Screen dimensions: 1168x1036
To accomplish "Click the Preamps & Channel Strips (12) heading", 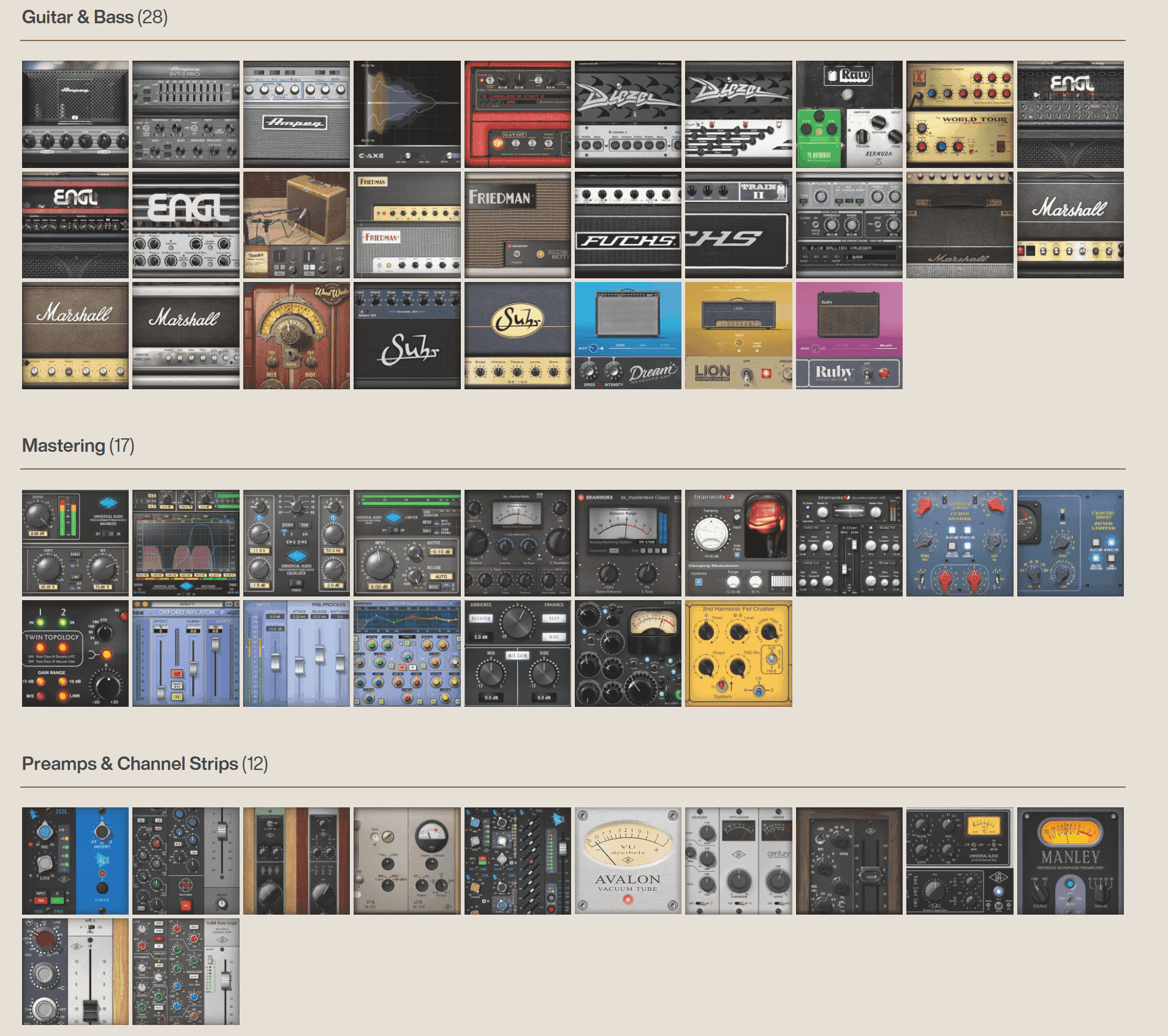I will pyautogui.click(x=145, y=764).
